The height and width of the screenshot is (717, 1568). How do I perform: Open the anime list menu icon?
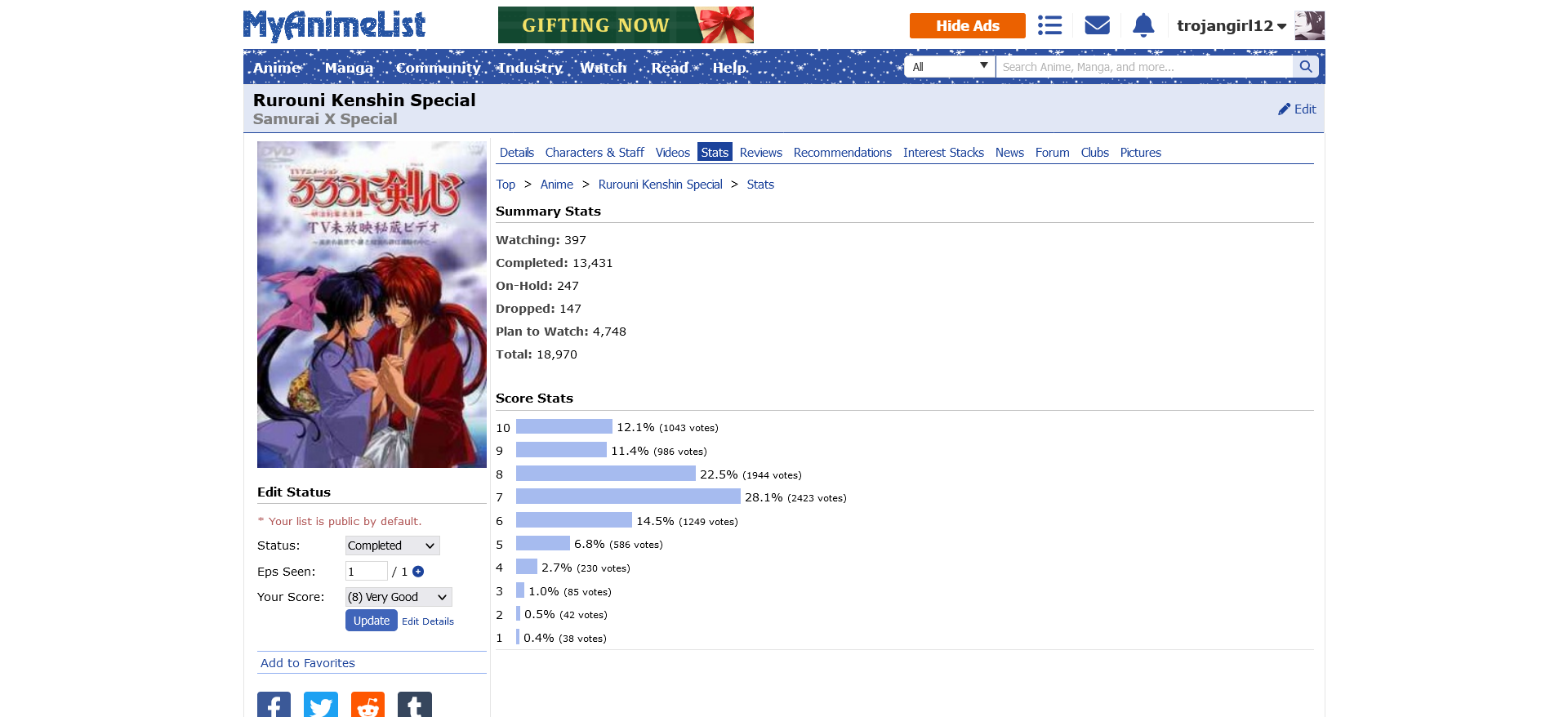click(1049, 25)
